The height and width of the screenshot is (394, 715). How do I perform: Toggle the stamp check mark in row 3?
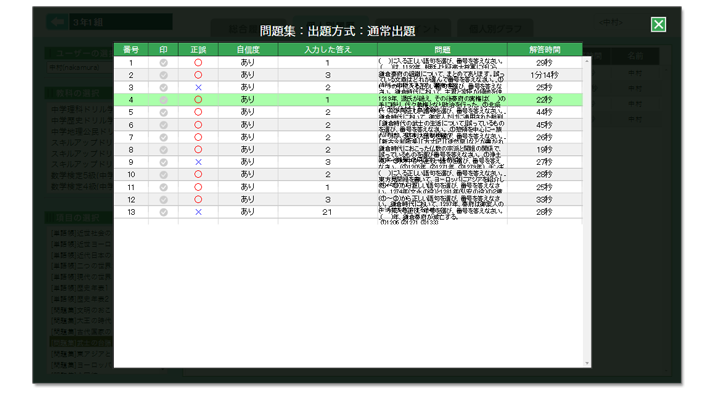[163, 88]
